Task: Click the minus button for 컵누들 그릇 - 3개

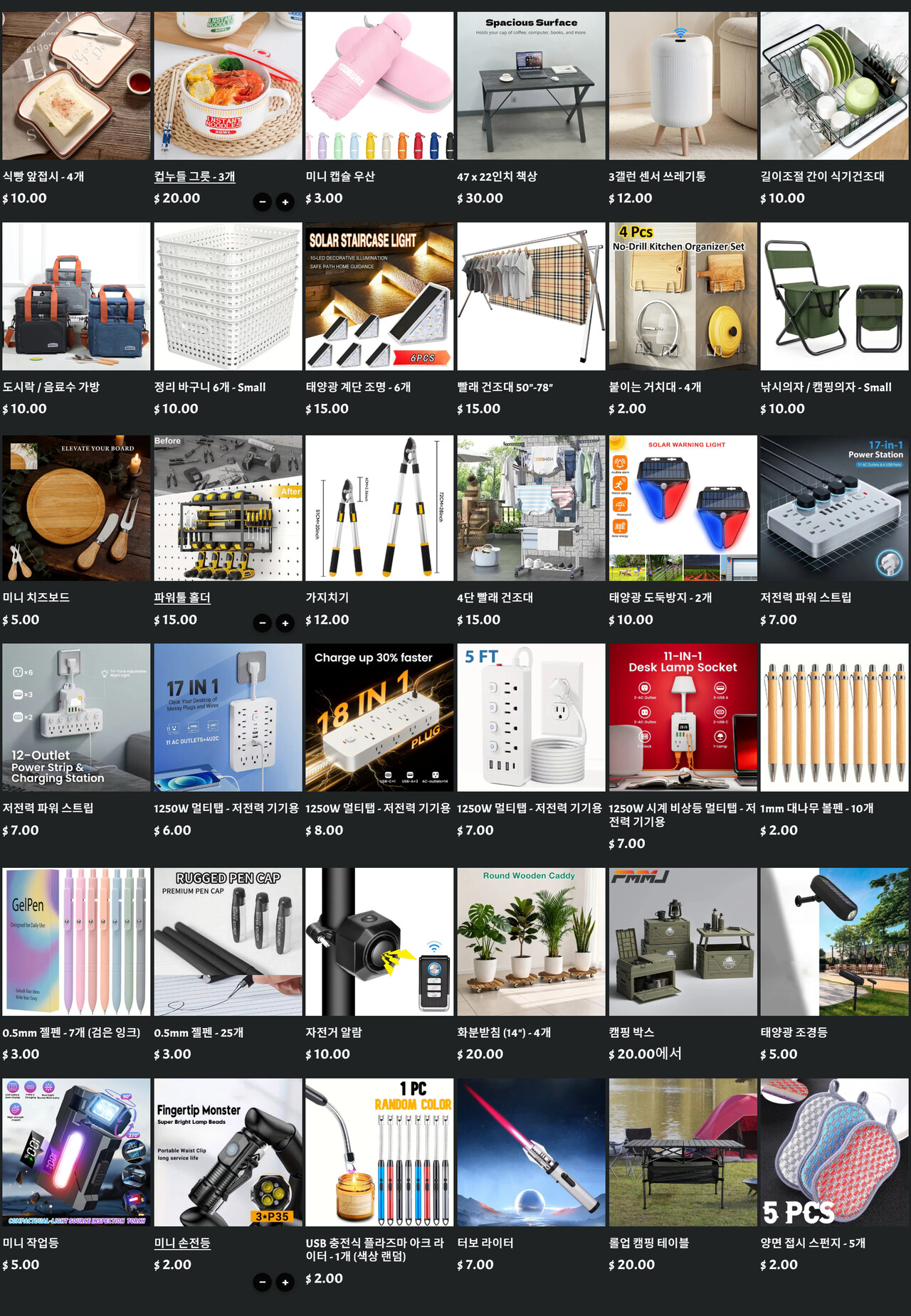Action: click(x=263, y=202)
